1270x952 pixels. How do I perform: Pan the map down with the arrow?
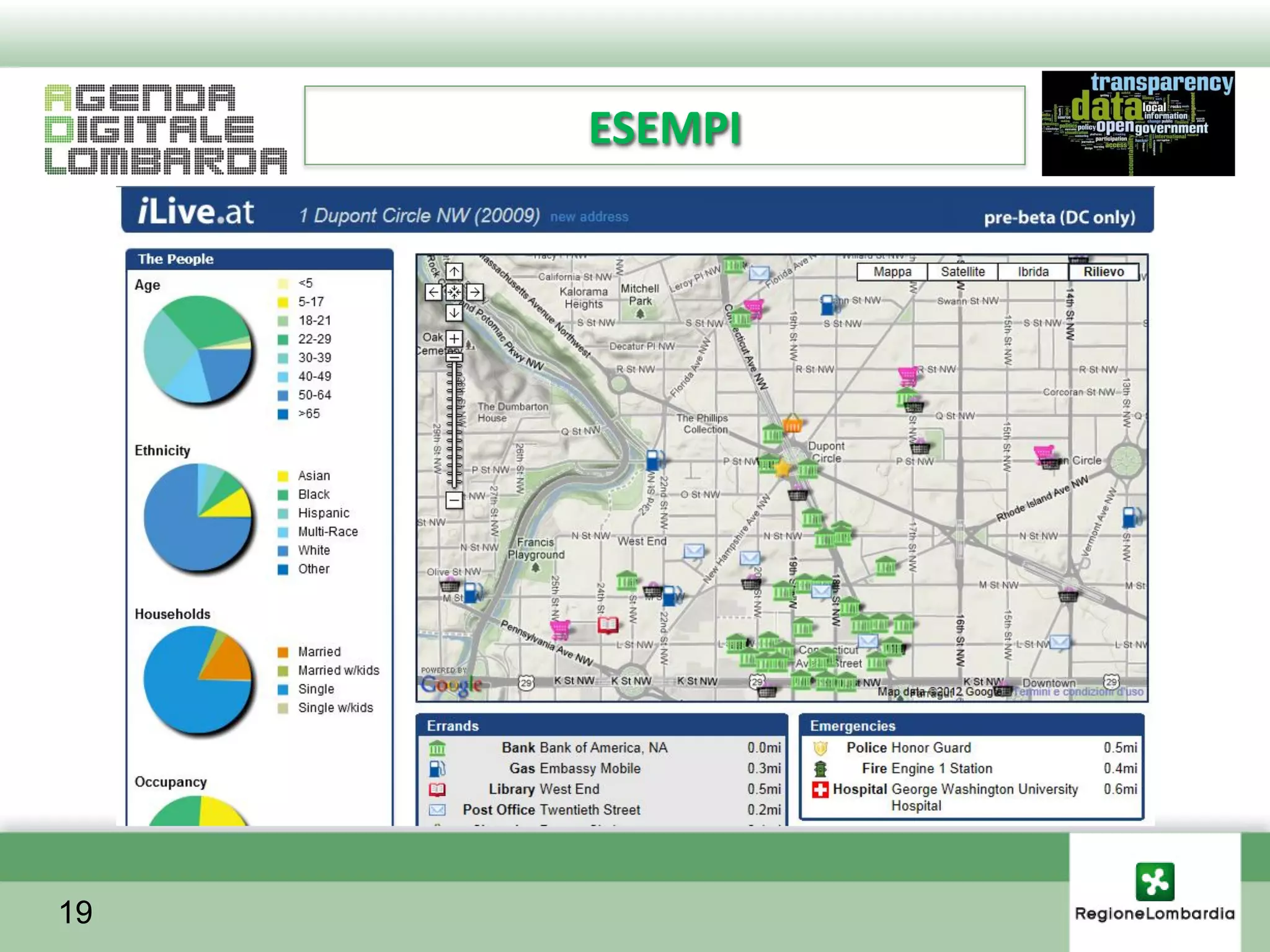[454, 312]
